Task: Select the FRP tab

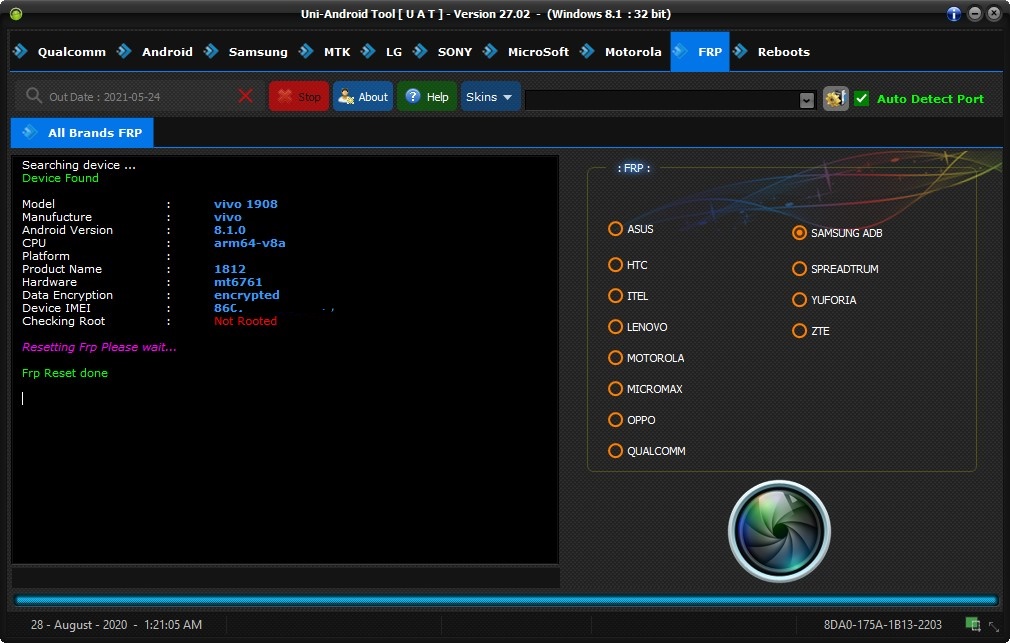Action: pyautogui.click(x=700, y=52)
